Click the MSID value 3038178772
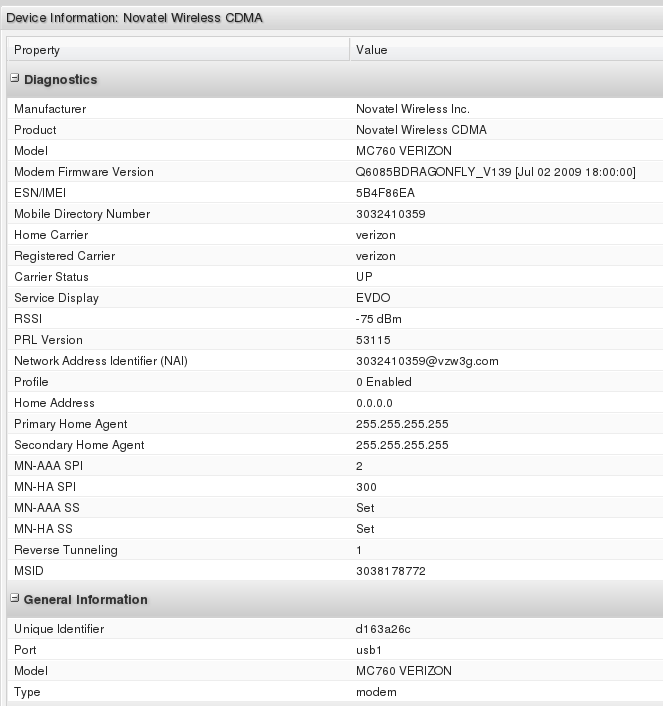 (390, 571)
